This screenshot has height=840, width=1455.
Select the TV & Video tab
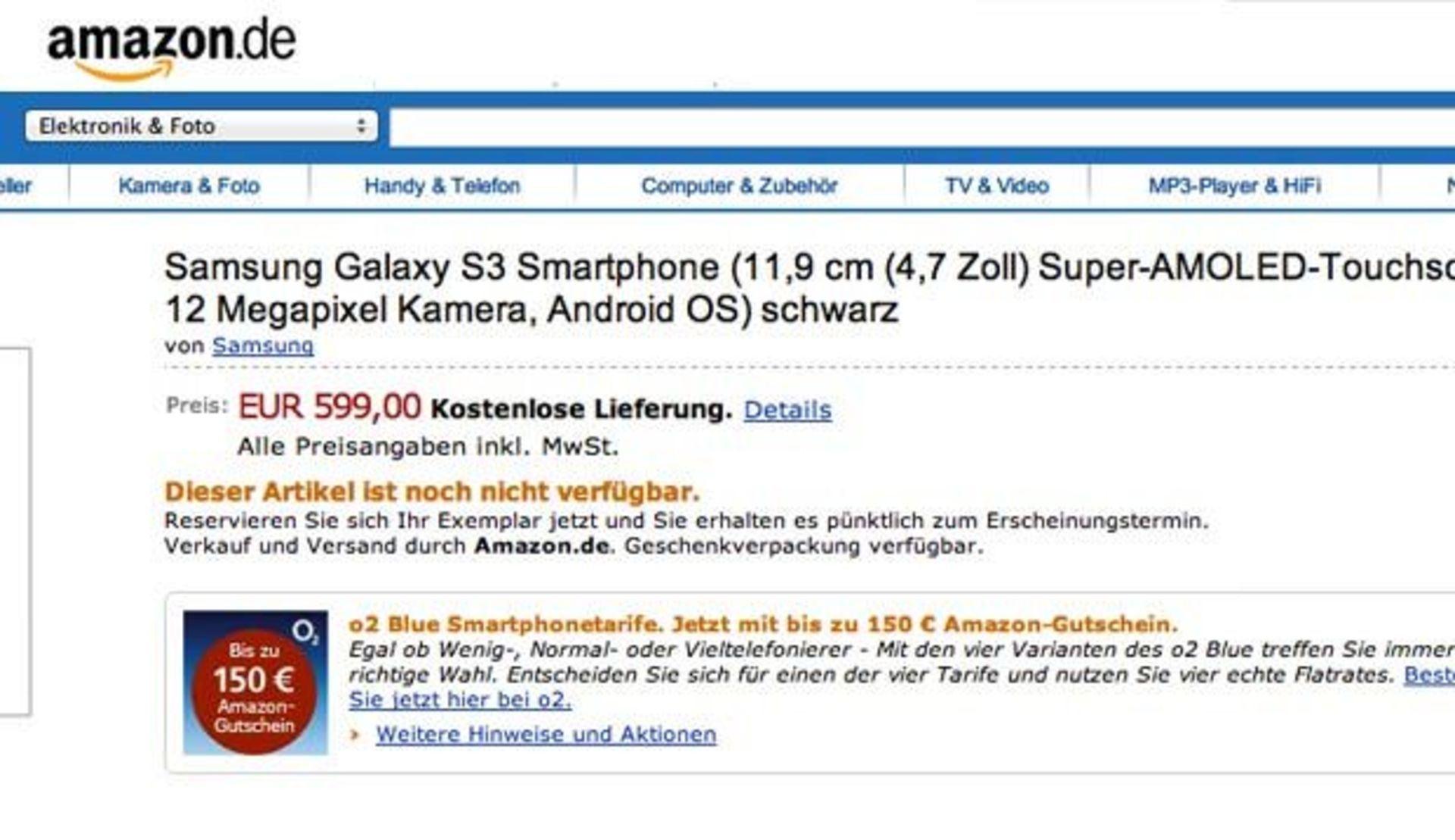tap(997, 186)
